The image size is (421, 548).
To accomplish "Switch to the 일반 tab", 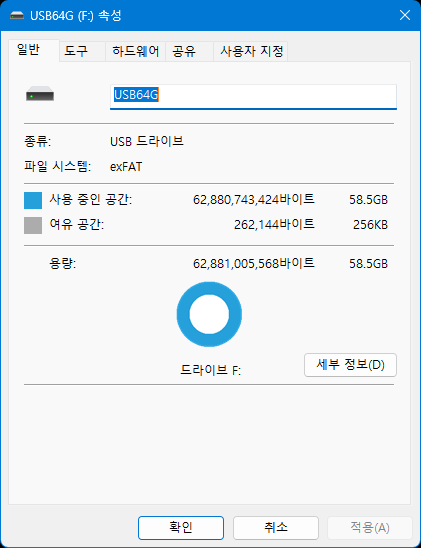I will tap(33, 50).
